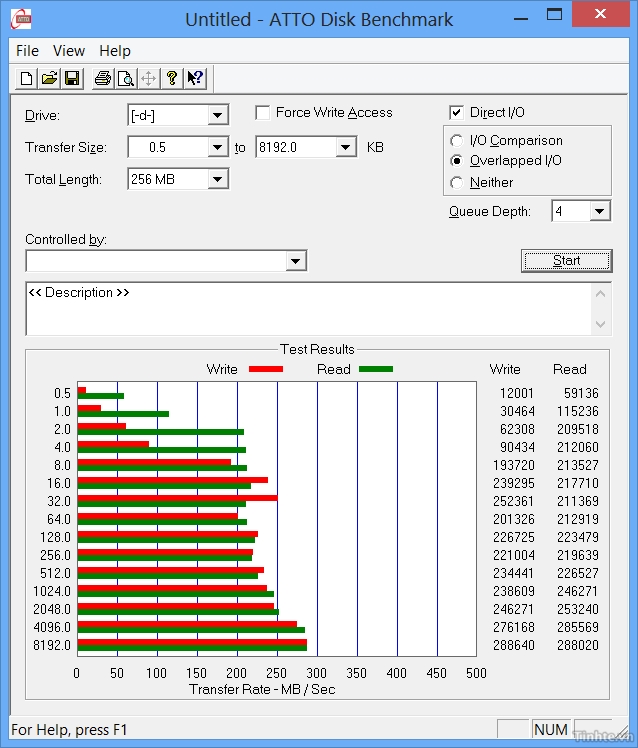Screen dimensions: 638x748
Task: Click the context help pointer icon
Action: coord(195,78)
